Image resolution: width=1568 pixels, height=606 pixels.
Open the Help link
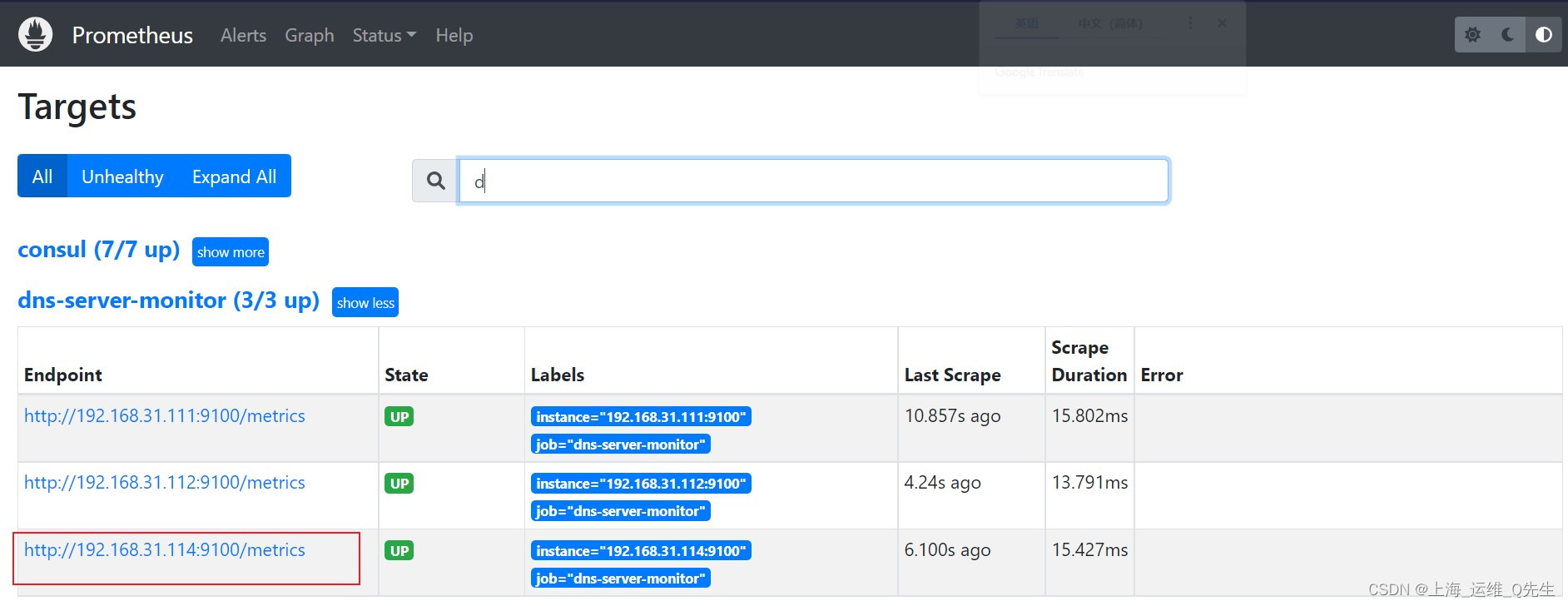coord(454,35)
